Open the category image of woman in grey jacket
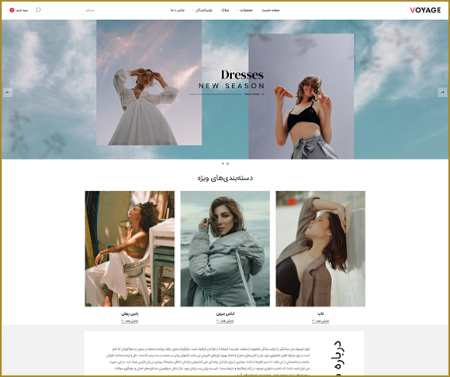The image size is (450, 377). 225,249
